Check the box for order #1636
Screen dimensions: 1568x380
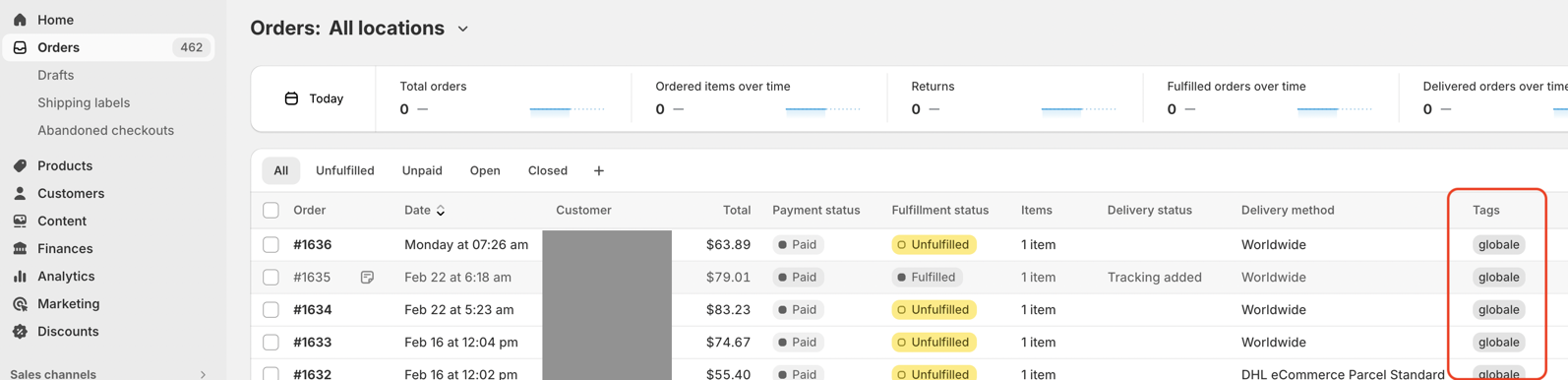point(271,244)
